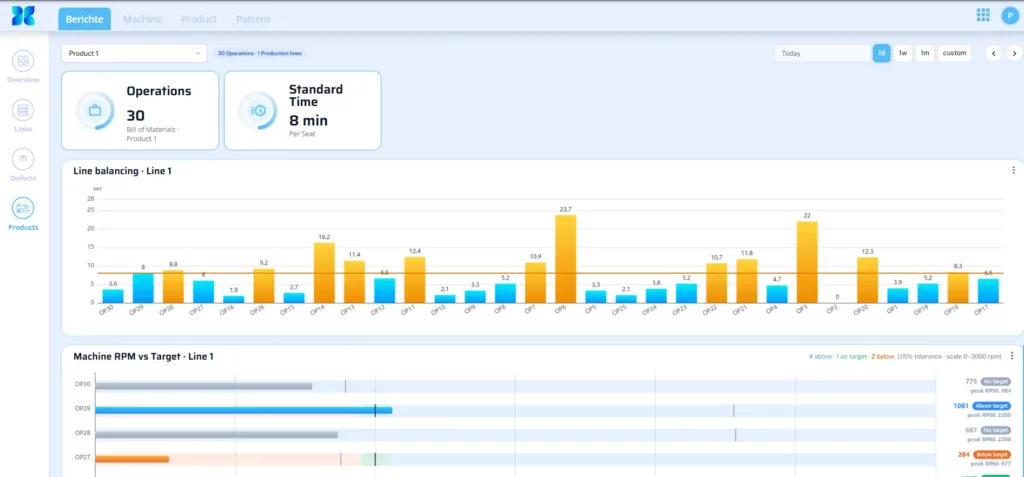Click the OP28 gray RPM progress bar
Image resolution: width=1024 pixels, height=477 pixels.
point(216,435)
